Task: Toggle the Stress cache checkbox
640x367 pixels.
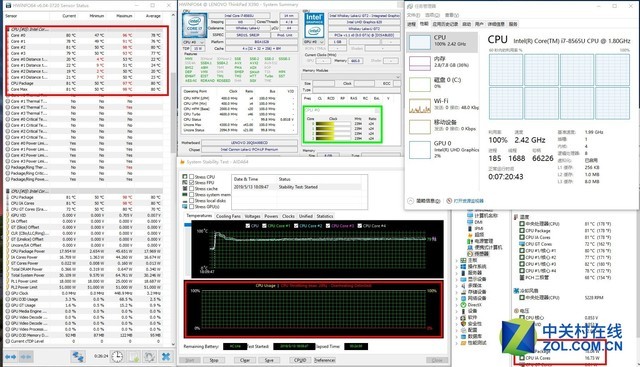Action: [x=191, y=189]
